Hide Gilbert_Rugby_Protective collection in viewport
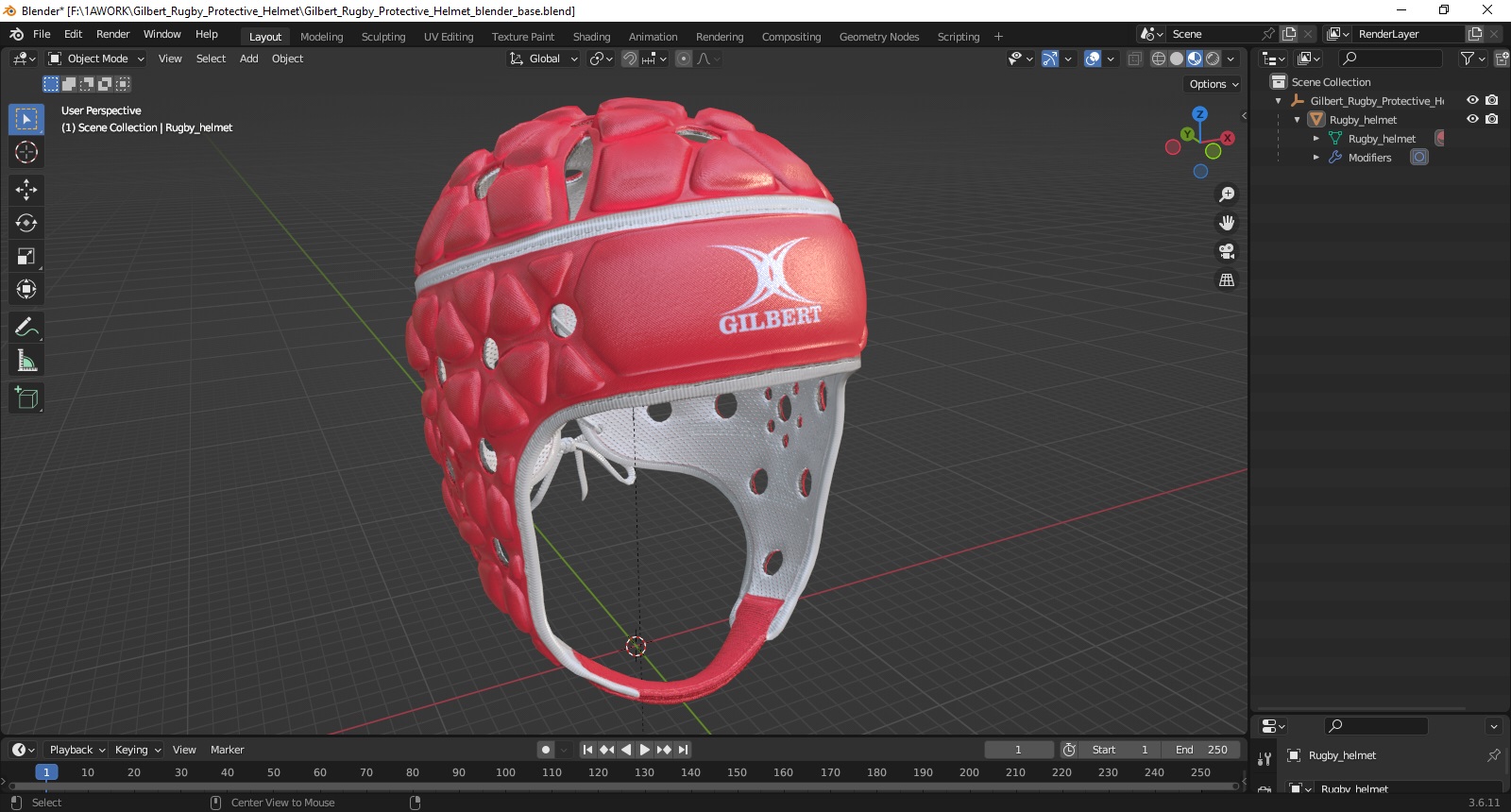The height and width of the screenshot is (812, 1511). [x=1472, y=100]
